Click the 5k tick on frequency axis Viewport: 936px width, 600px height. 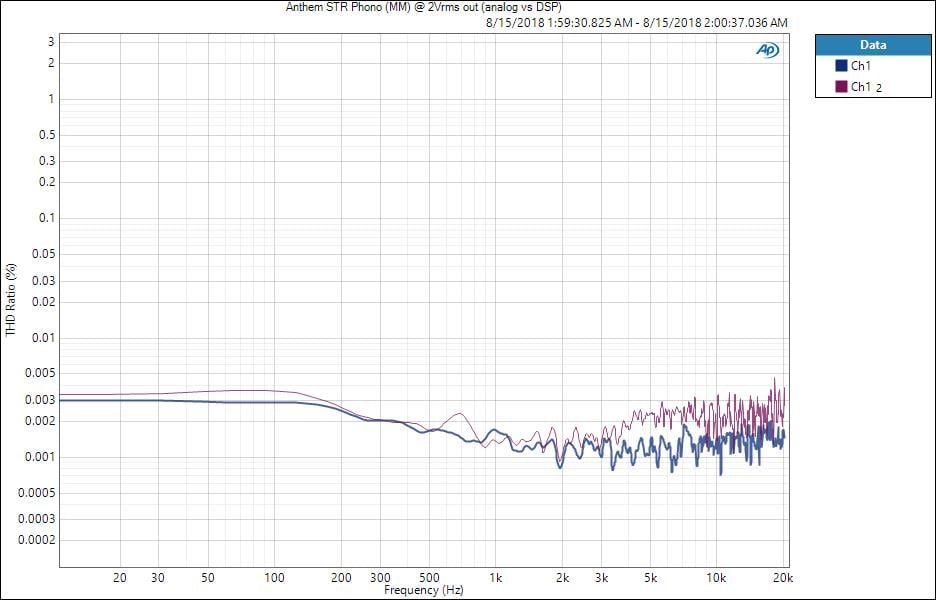[650, 578]
